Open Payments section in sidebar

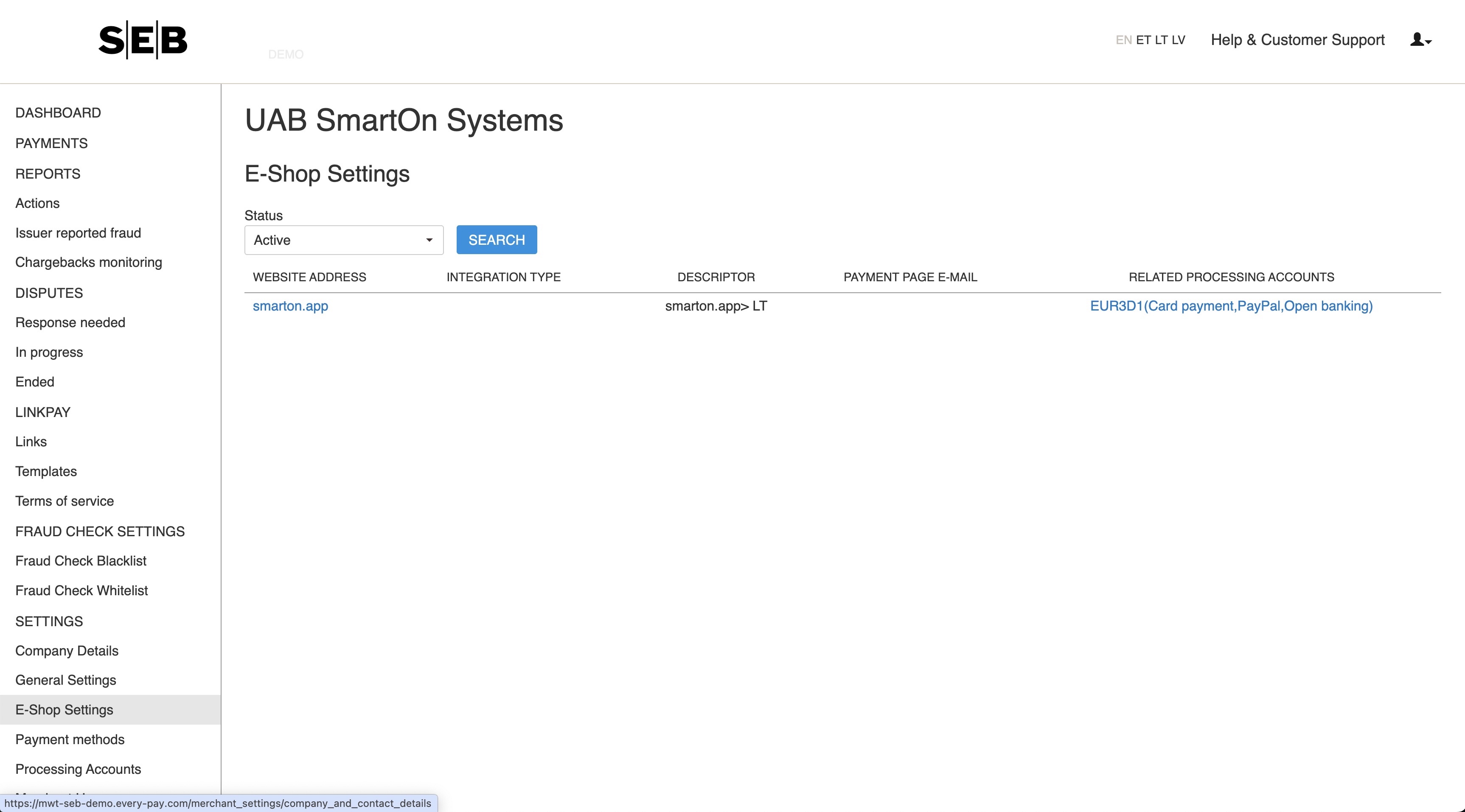[x=51, y=143]
